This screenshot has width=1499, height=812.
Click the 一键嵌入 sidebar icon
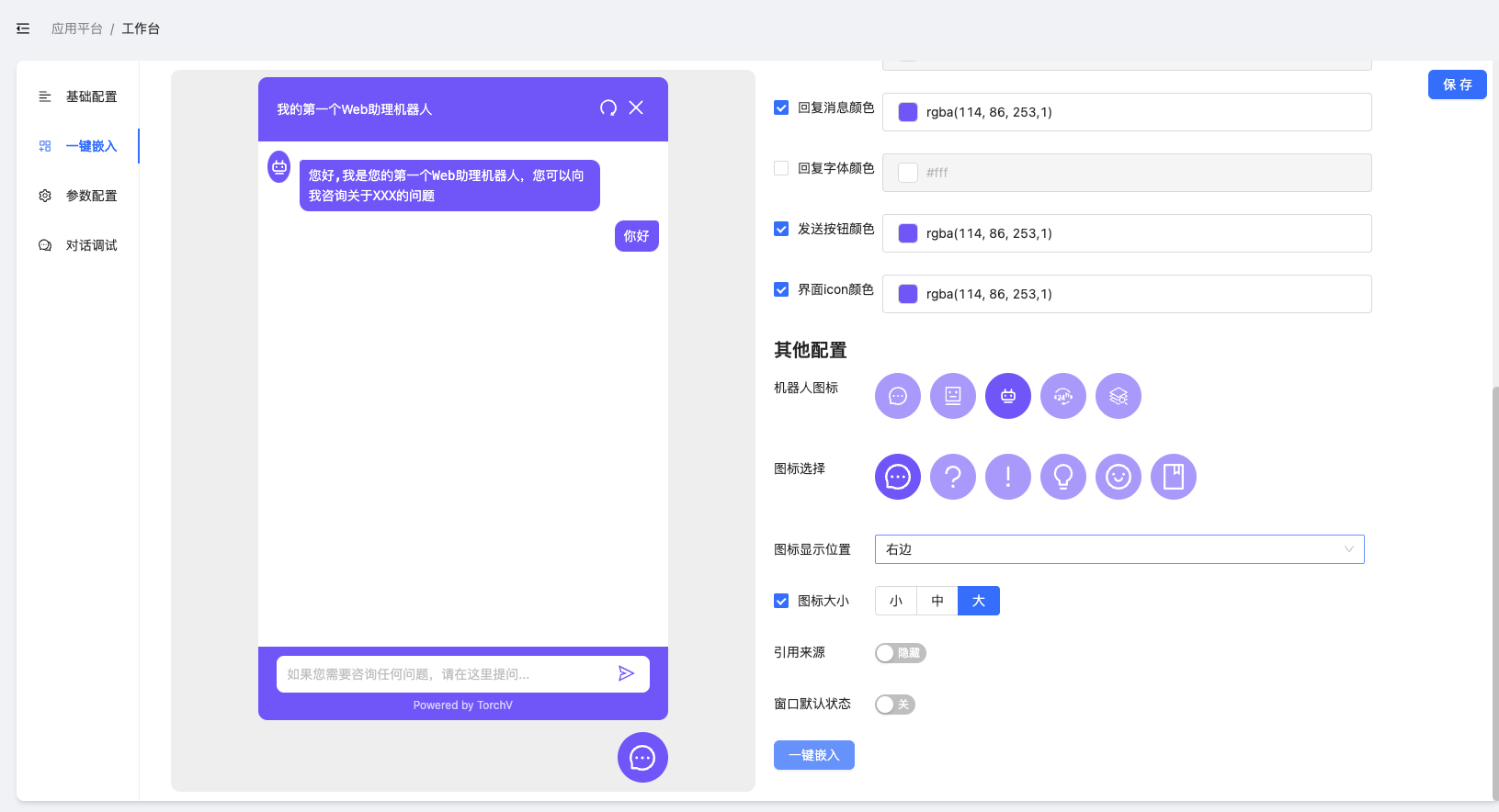[45, 146]
